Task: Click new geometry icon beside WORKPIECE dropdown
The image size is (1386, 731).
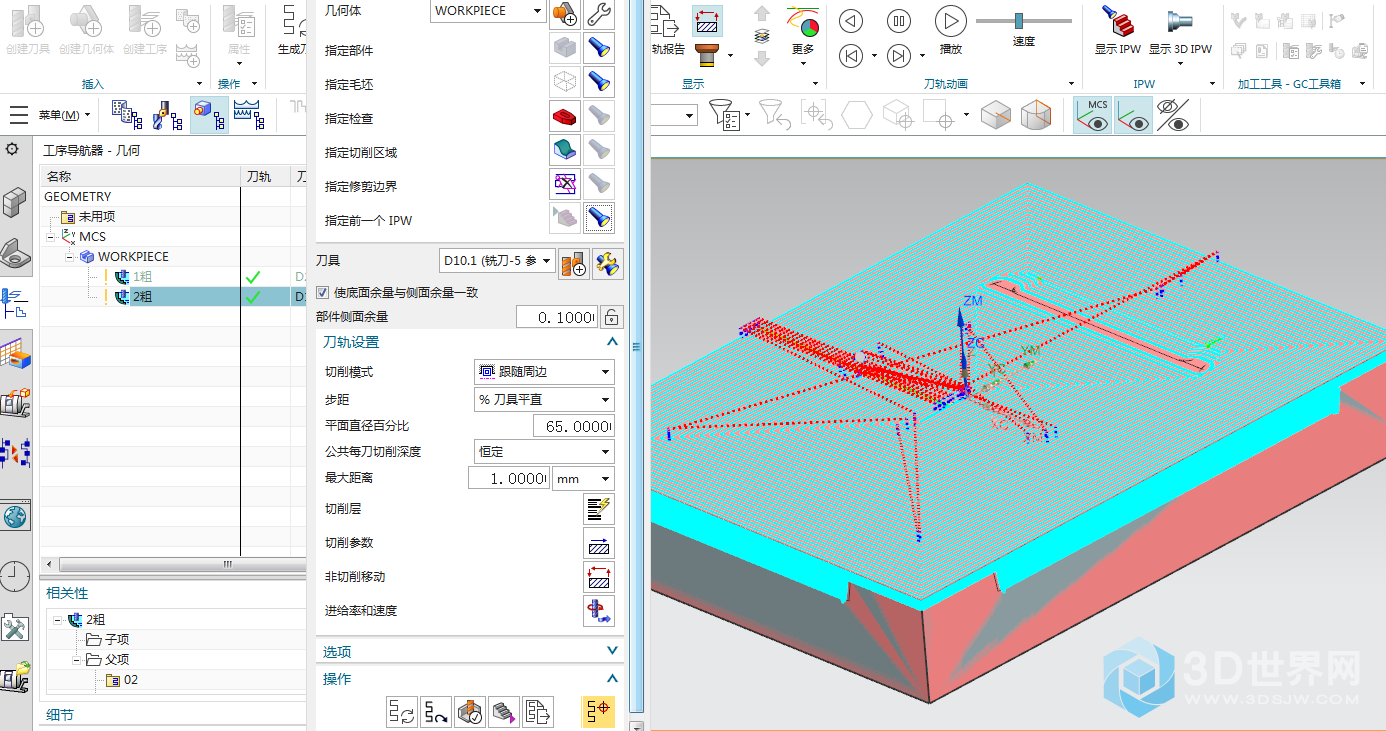Action: click(x=566, y=12)
